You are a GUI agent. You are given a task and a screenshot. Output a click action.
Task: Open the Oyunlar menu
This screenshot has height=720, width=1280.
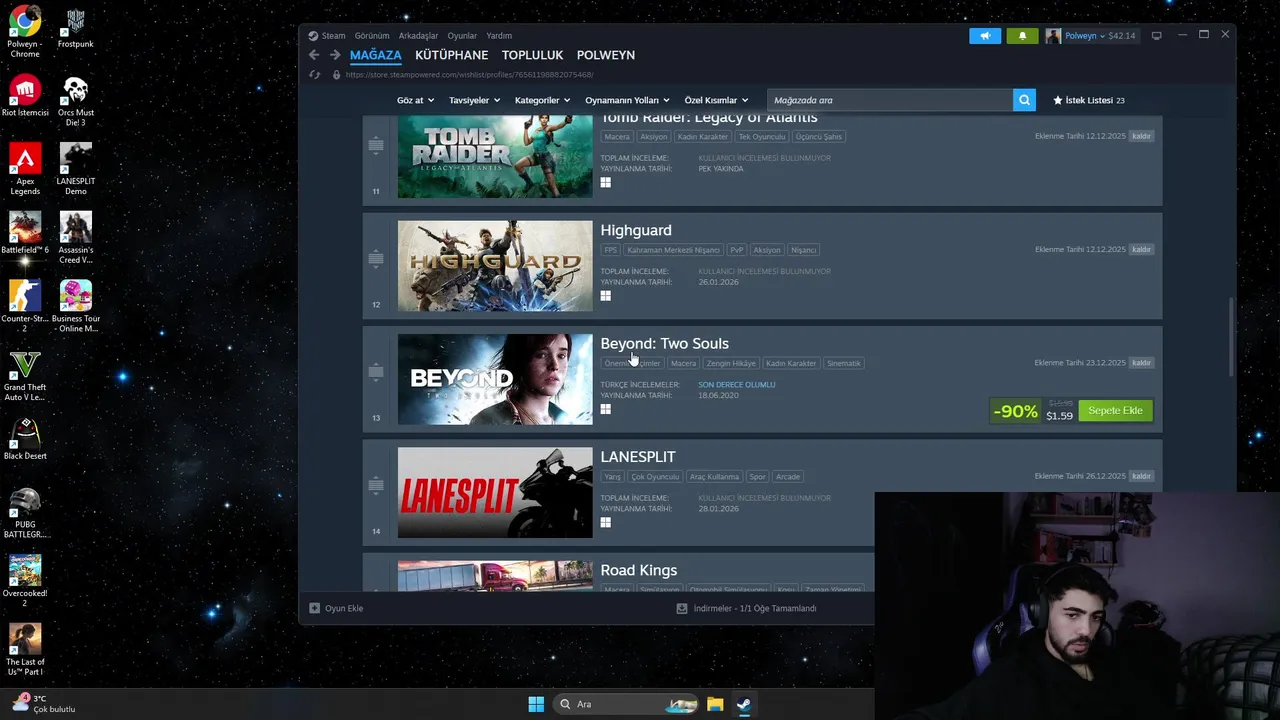pyautogui.click(x=462, y=36)
